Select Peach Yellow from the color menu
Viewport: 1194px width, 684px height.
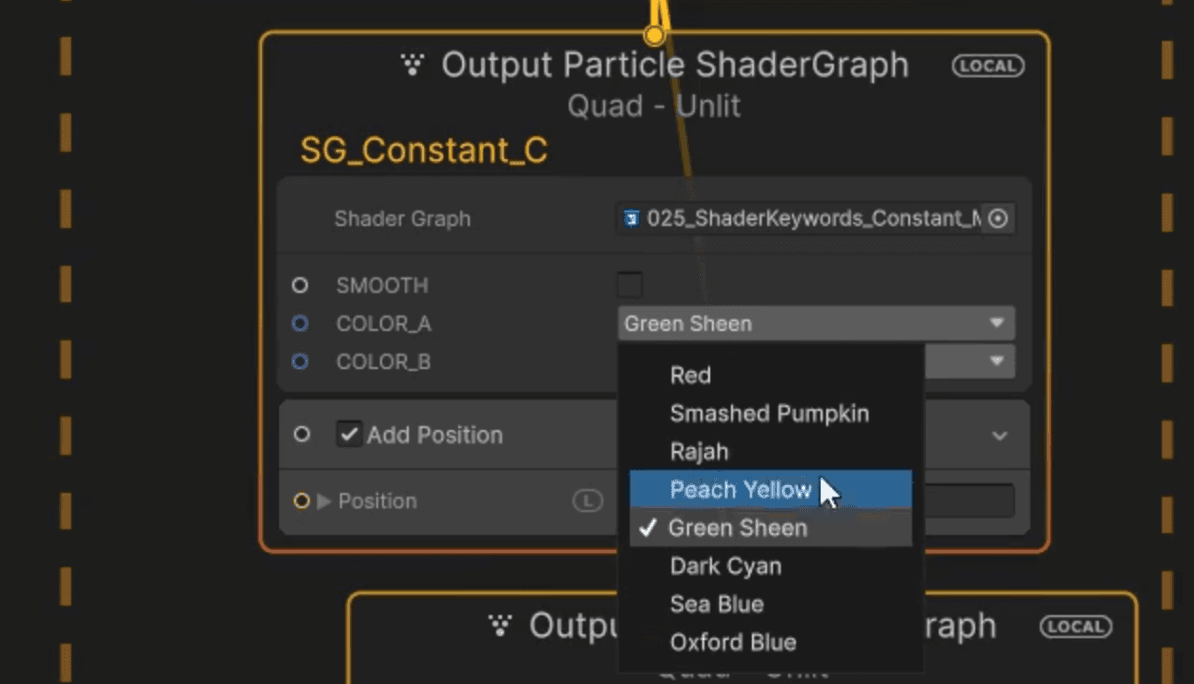click(x=741, y=489)
